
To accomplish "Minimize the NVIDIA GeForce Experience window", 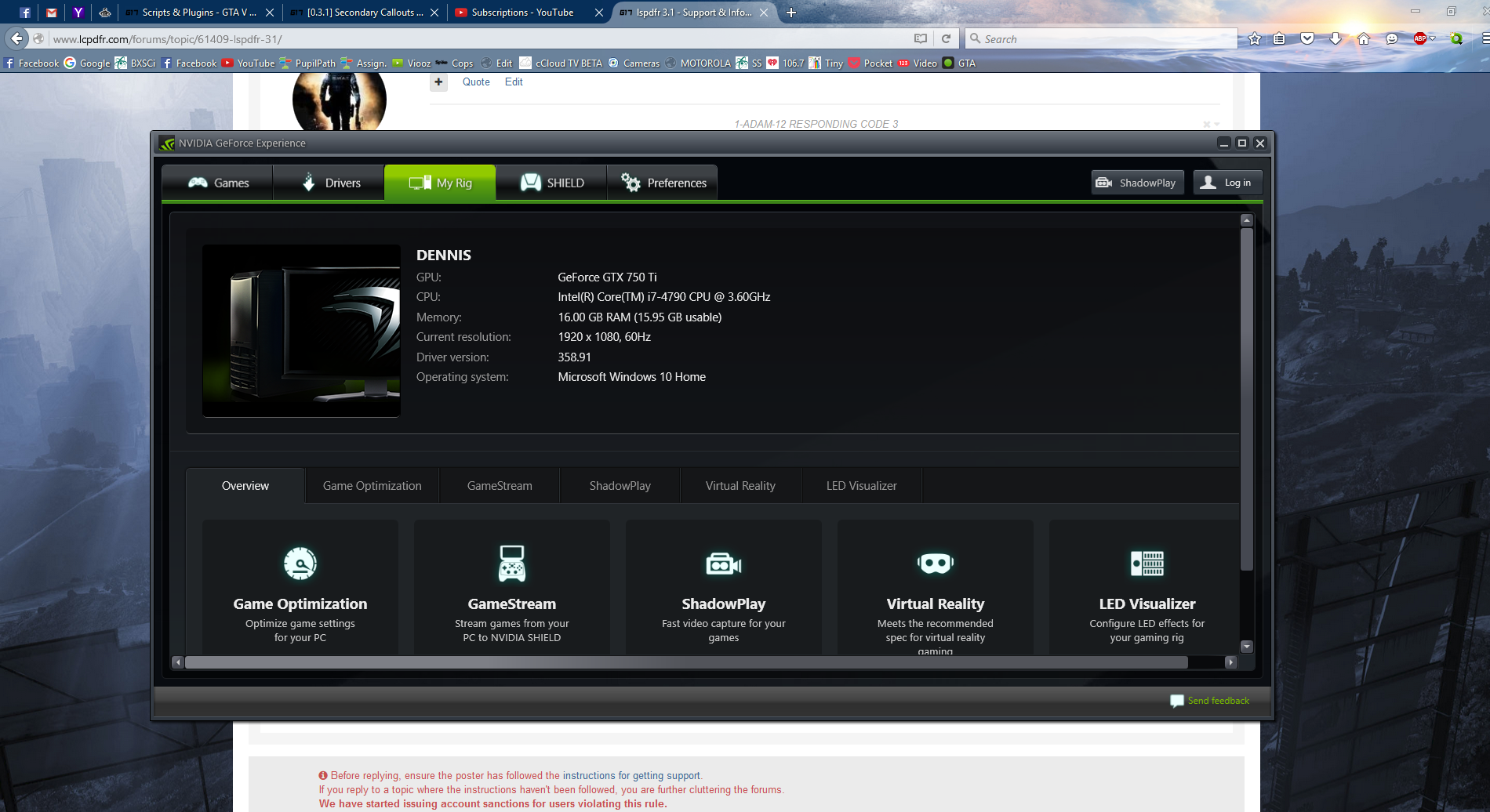I will pyautogui.click(x=1223, y=143).
